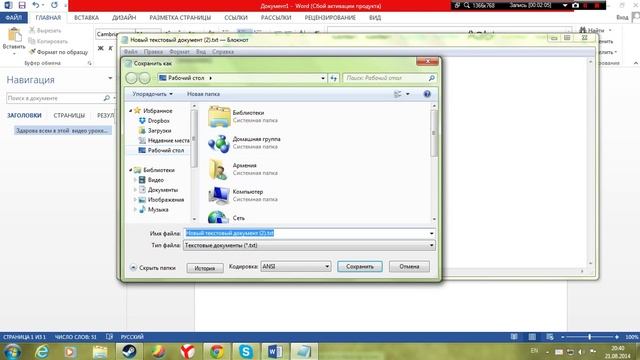
Task: Open the ФАЙЛ tab in Word
Action: coord(13,18)
